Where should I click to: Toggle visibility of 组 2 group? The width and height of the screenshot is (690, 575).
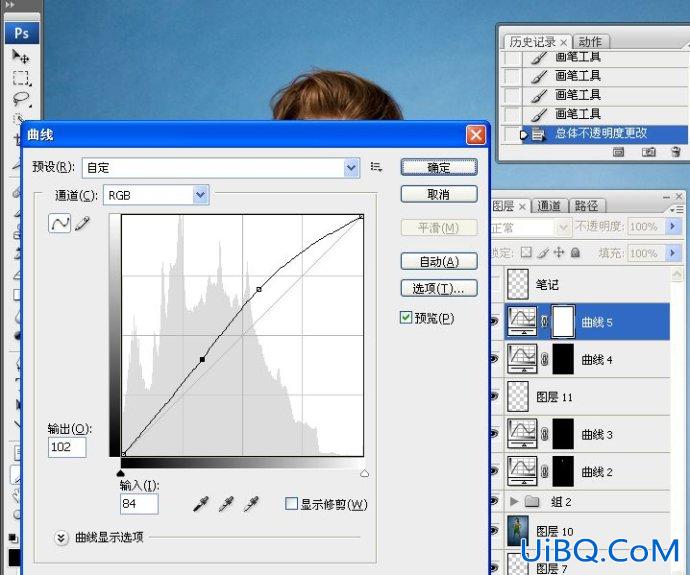click(494, 501)
